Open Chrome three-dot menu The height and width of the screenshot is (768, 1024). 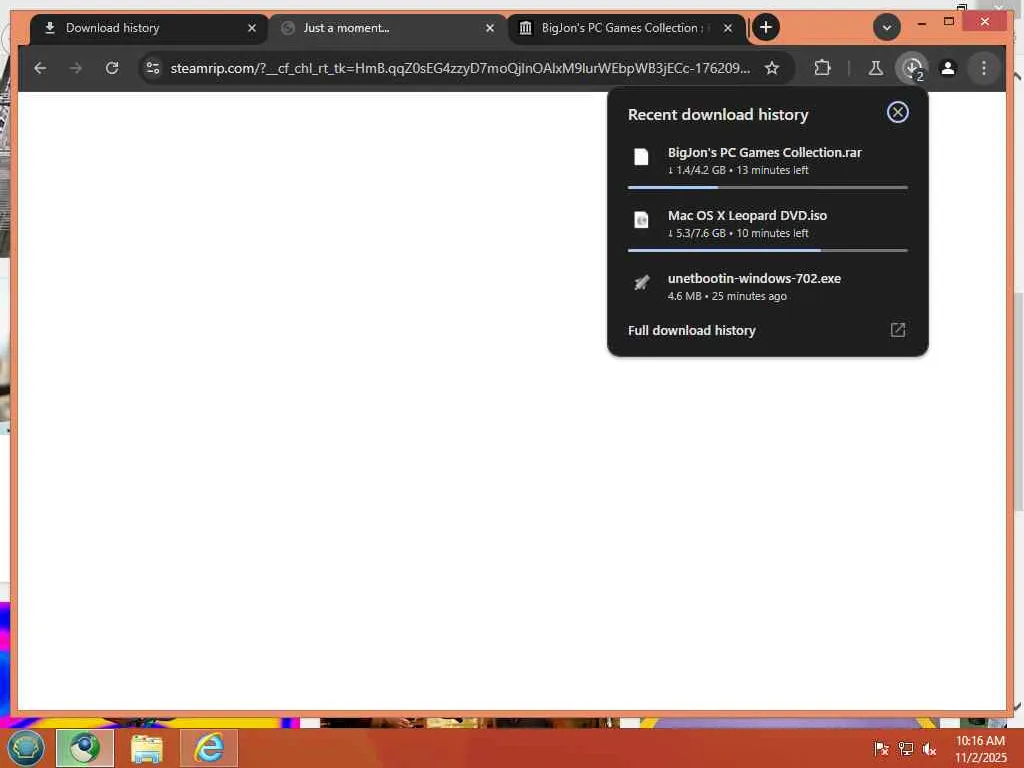click(x=984, y=68)
